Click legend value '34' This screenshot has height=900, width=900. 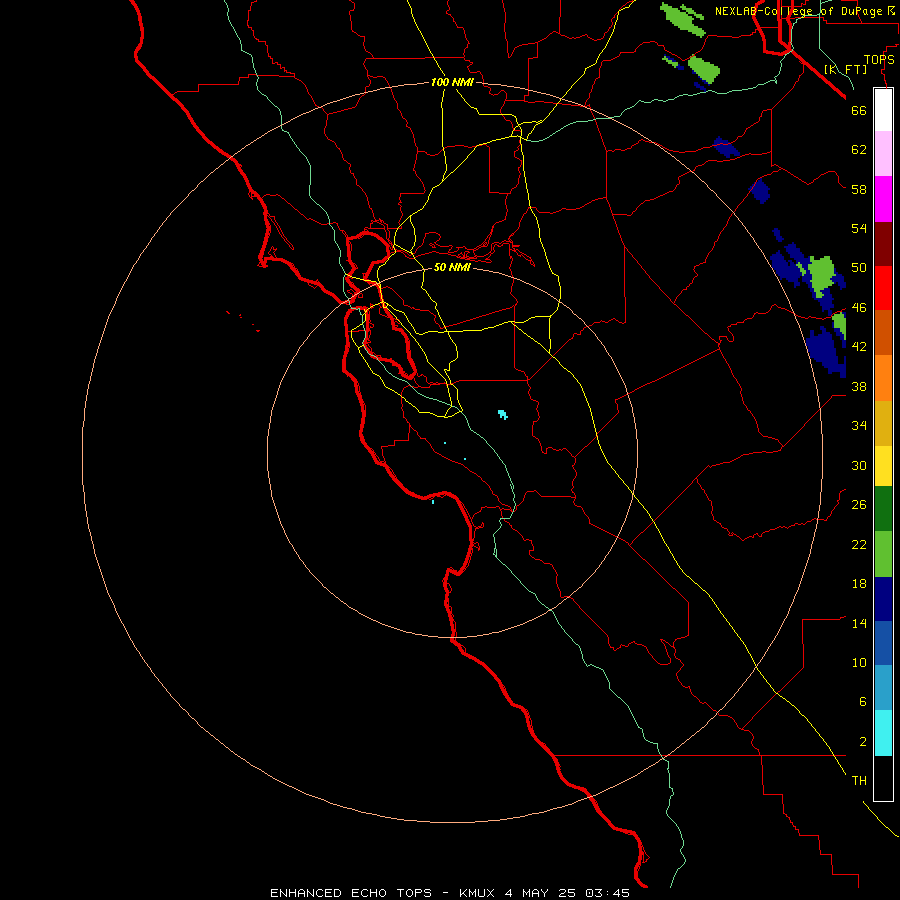coord(859,426)
